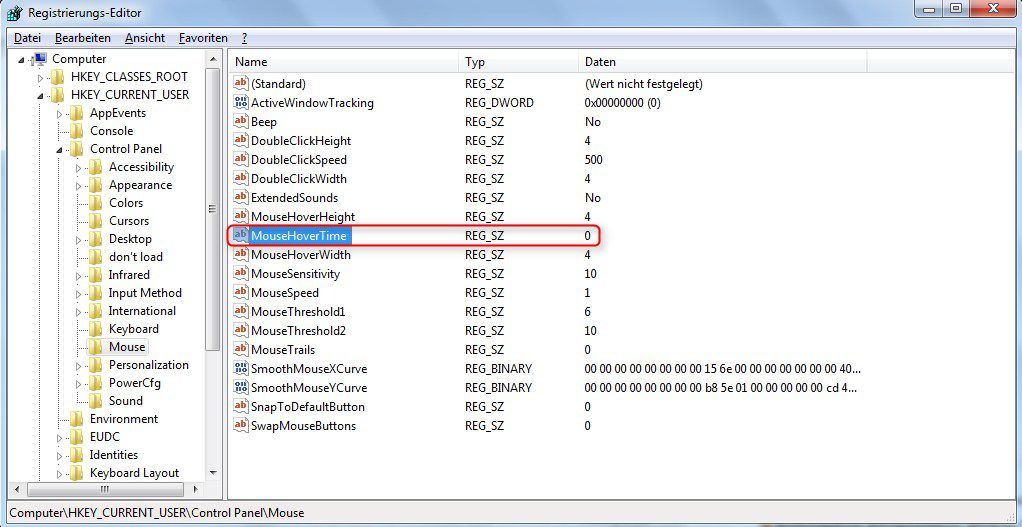Expand the Personalization node arrow
This screenshot has width=1022, height=527.
click(x=79, y=366)
